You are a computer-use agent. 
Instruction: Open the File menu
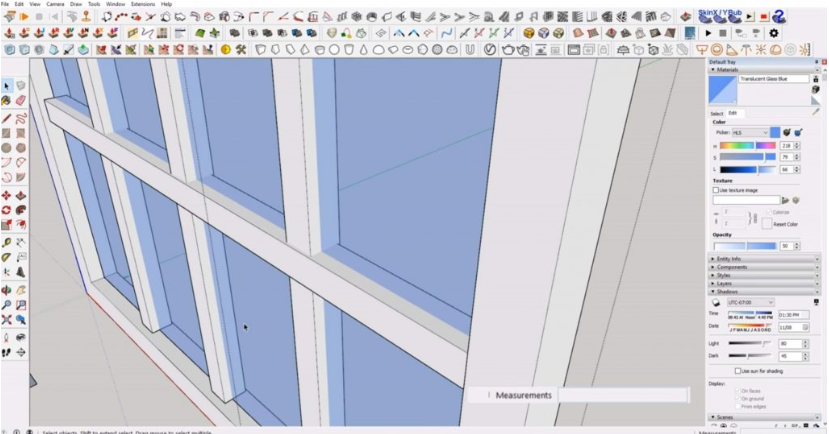click(x=5, y=4)
